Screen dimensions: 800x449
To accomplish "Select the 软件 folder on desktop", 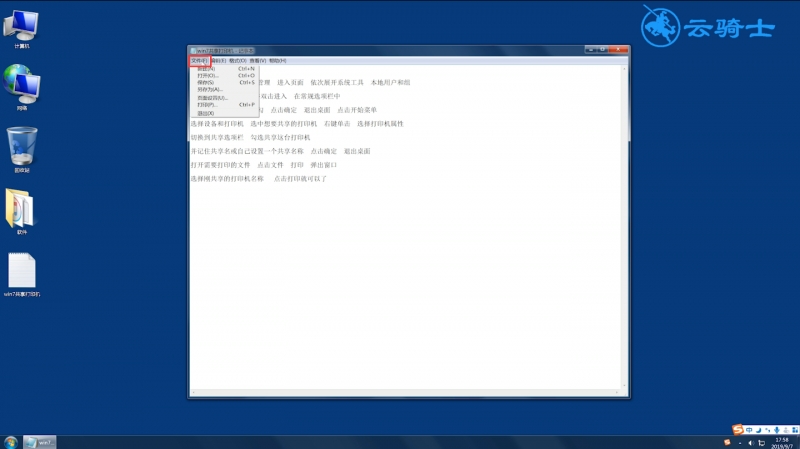I will pos(21,211).
